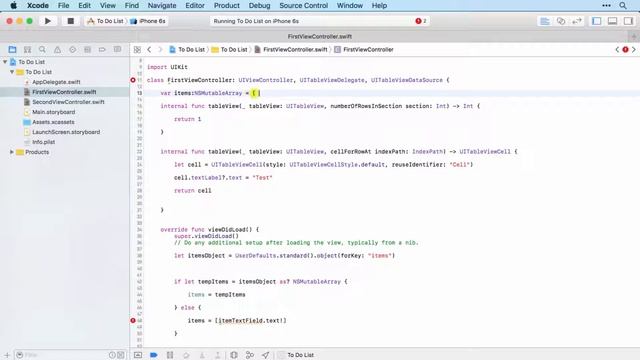This screenshot has width=640, height=360.
Task: Go forward in editor history
Action: (x=160, y=49)
